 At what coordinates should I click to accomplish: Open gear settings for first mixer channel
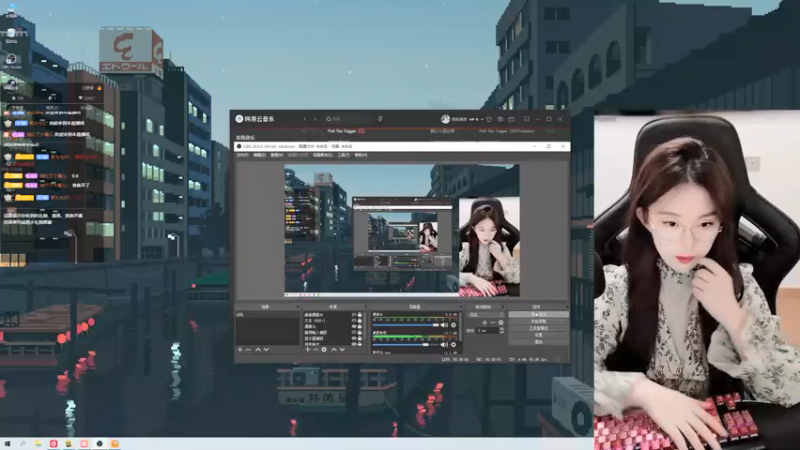pyautogui.click(x=453, y=325)
